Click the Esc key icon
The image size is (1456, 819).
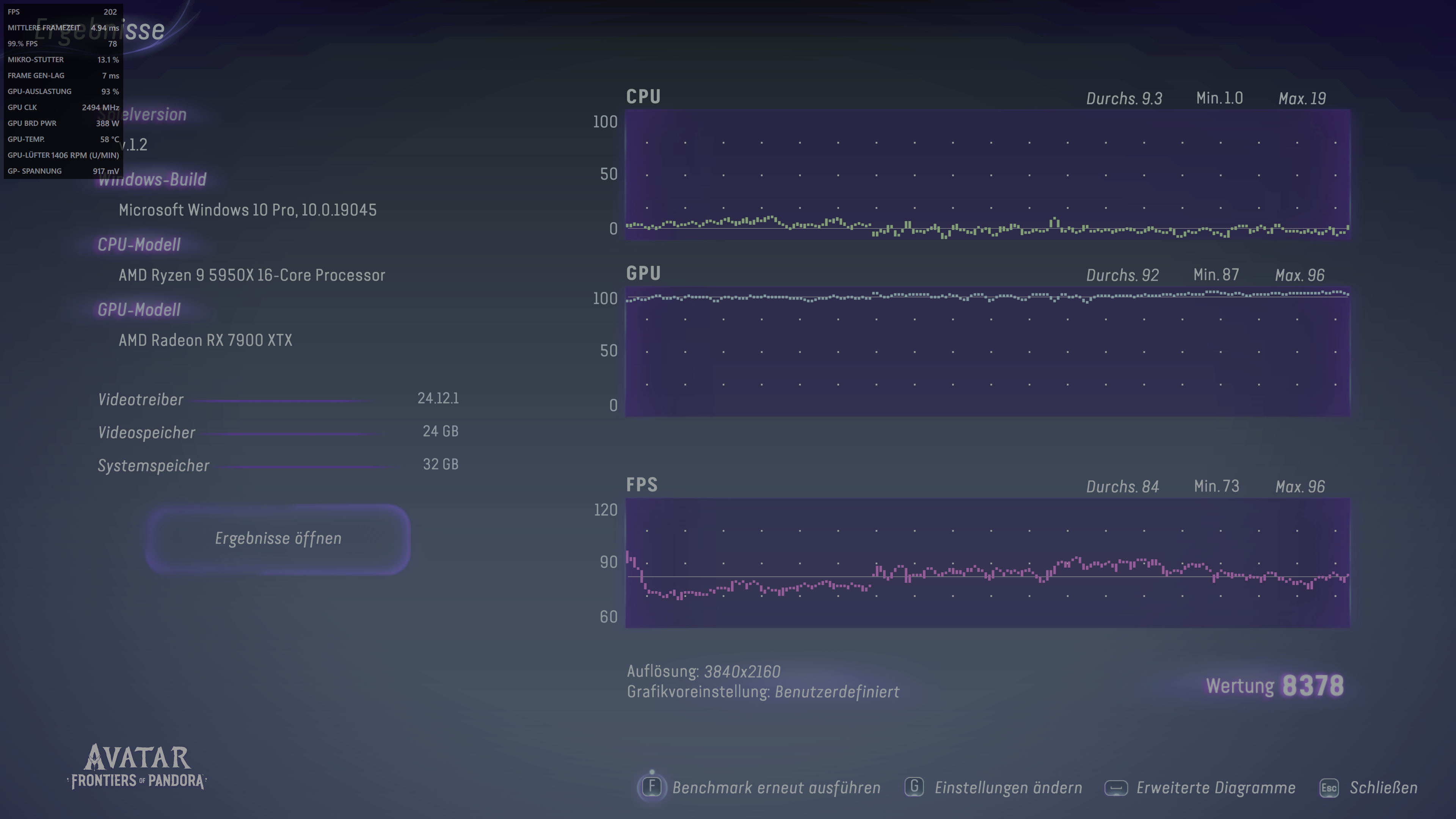[x=1329, y=788]
